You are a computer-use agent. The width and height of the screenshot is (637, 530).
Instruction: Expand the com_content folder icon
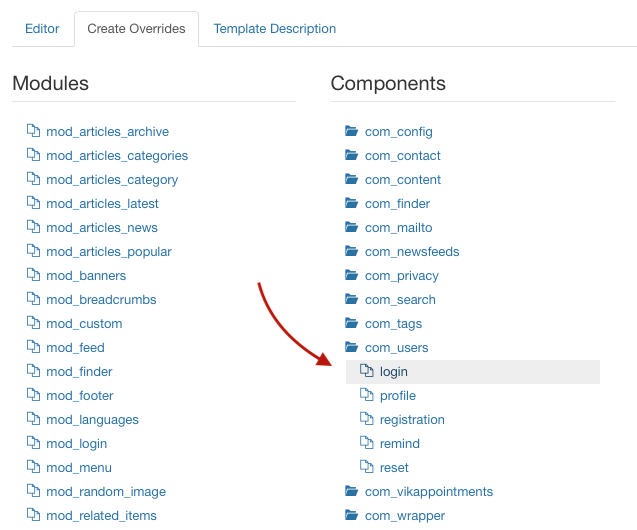[x=351, y=179]
